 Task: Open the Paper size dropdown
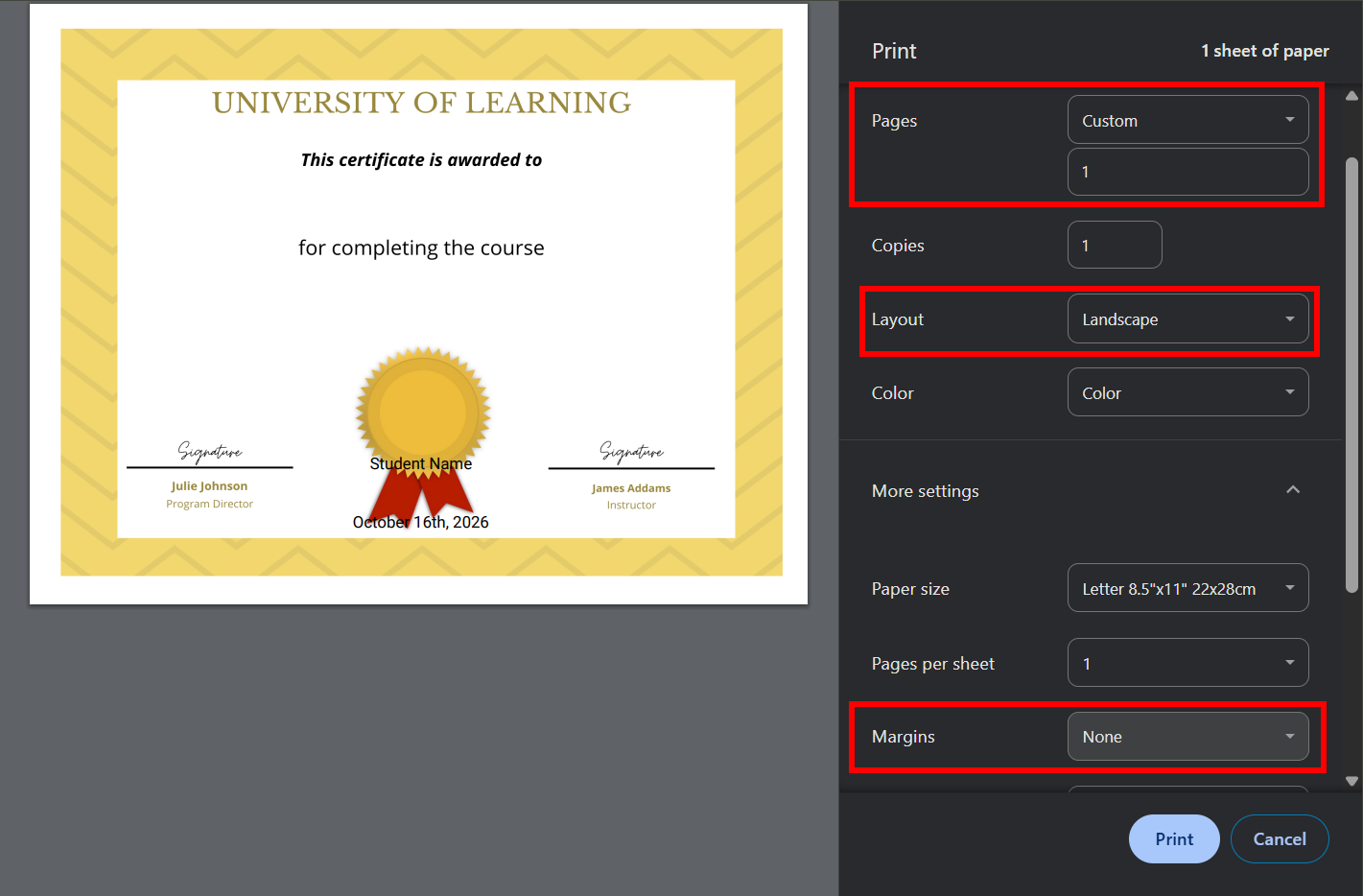click(x=1187, y=588)
